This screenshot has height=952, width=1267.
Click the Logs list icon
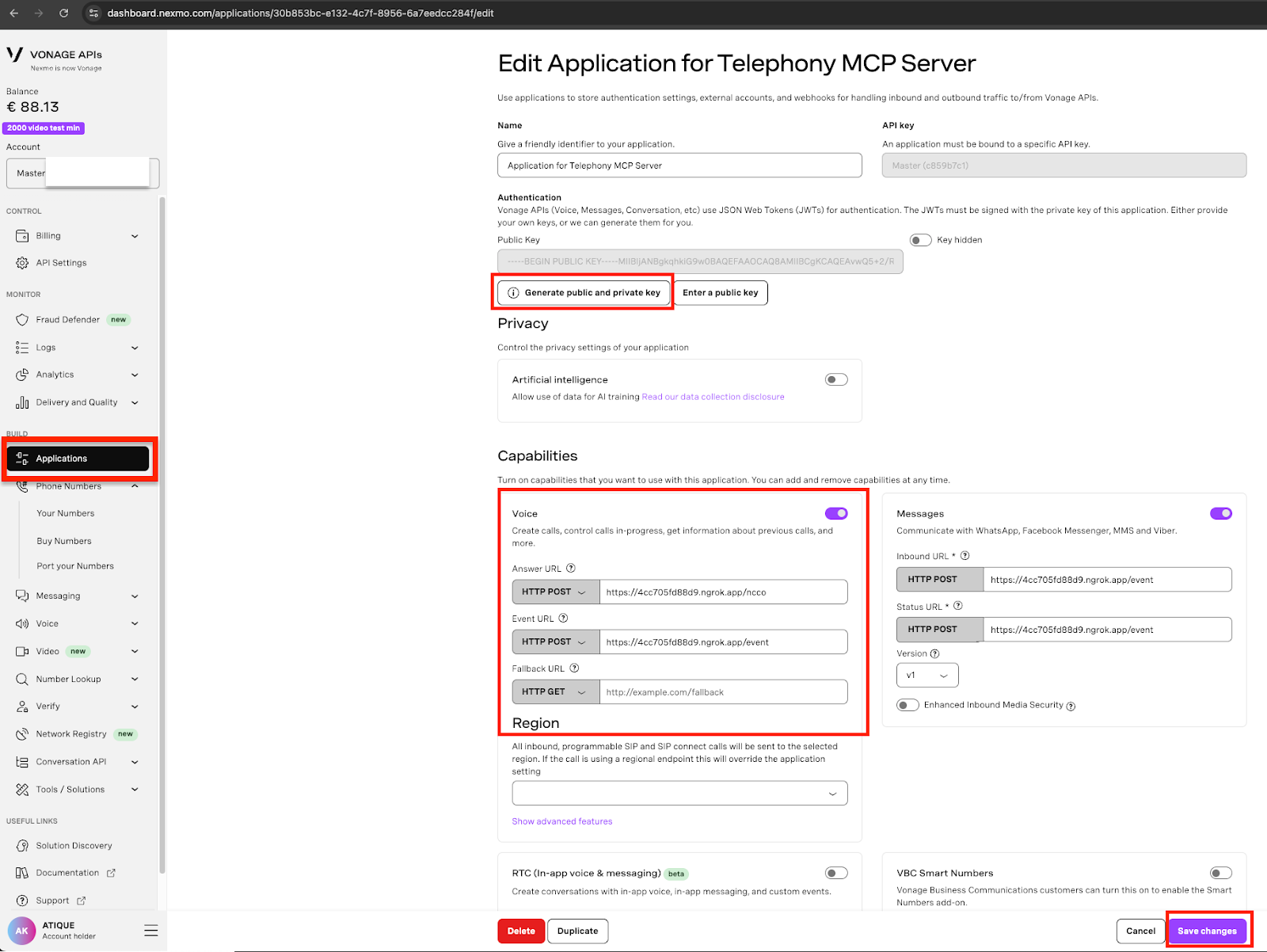tap(22, 348)
